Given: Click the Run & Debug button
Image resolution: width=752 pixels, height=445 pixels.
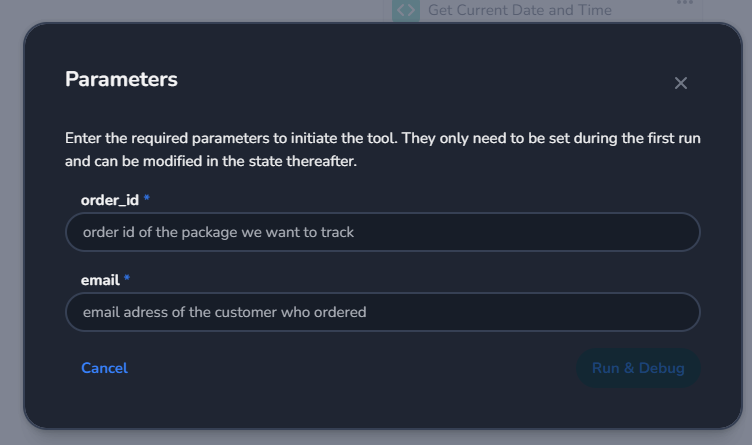Looking at the screenshot, I should [638, 368].
